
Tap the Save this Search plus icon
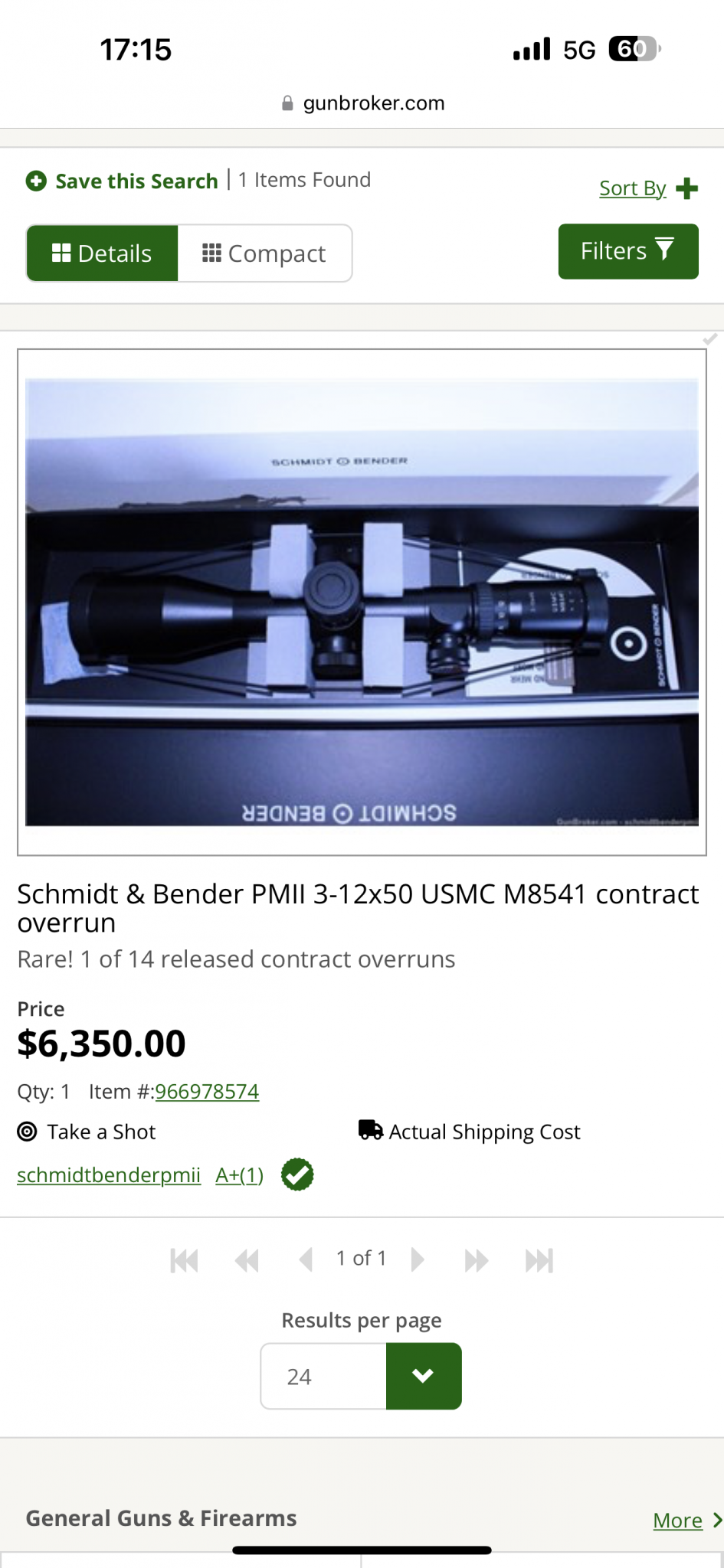(x=36, y=181)
